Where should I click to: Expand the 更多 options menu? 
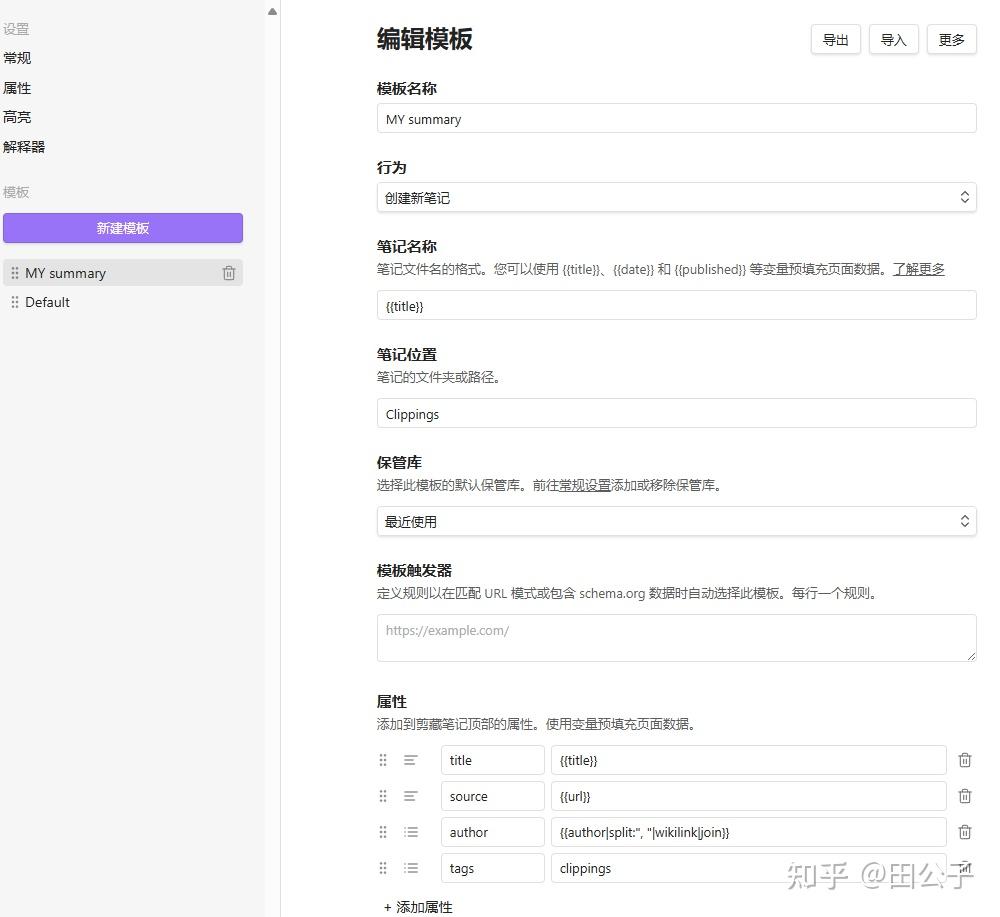click(951, 39)
